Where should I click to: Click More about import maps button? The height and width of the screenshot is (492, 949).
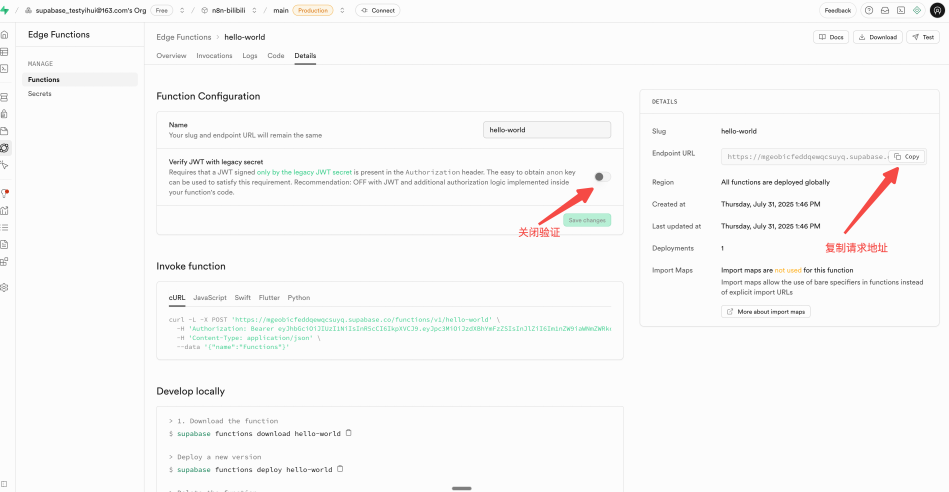pos(767,312)
